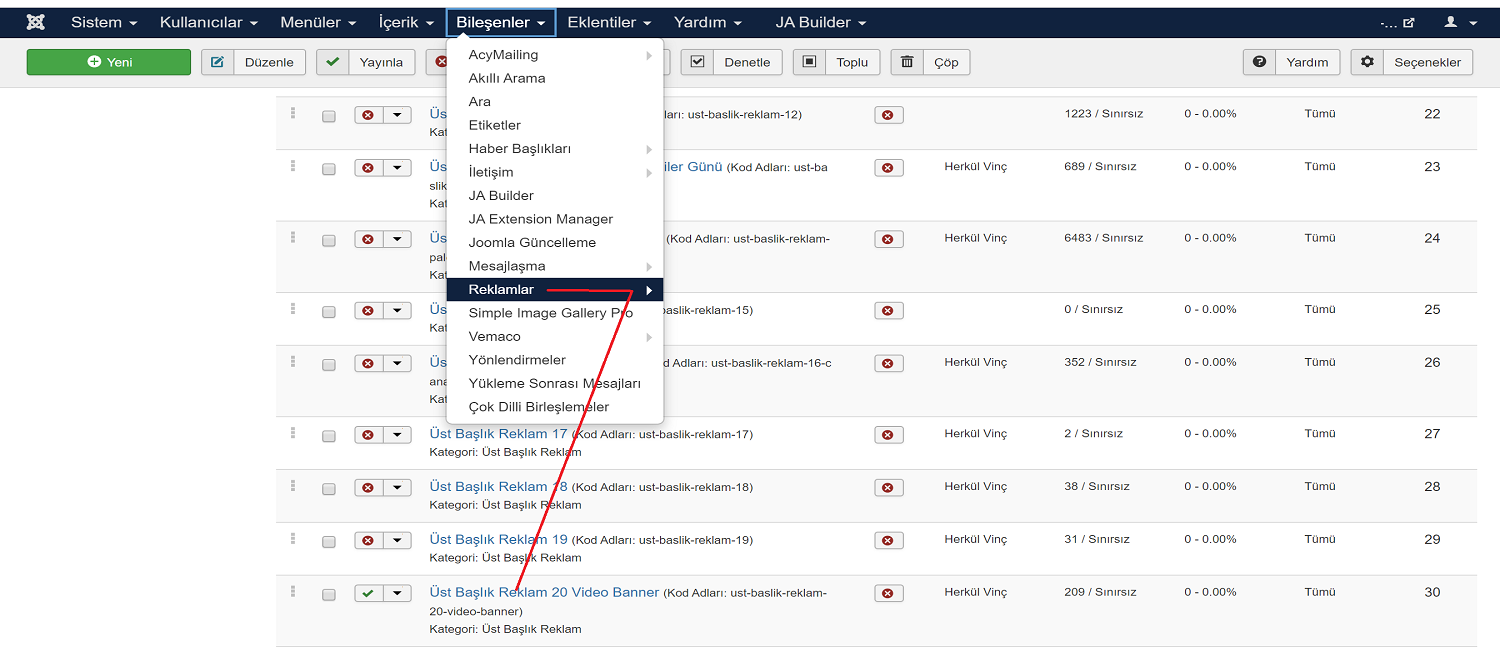Check the Reklam 20 Video Banner row checkbox
This screenshot has height=650, width=1500.
coord(329,594)
